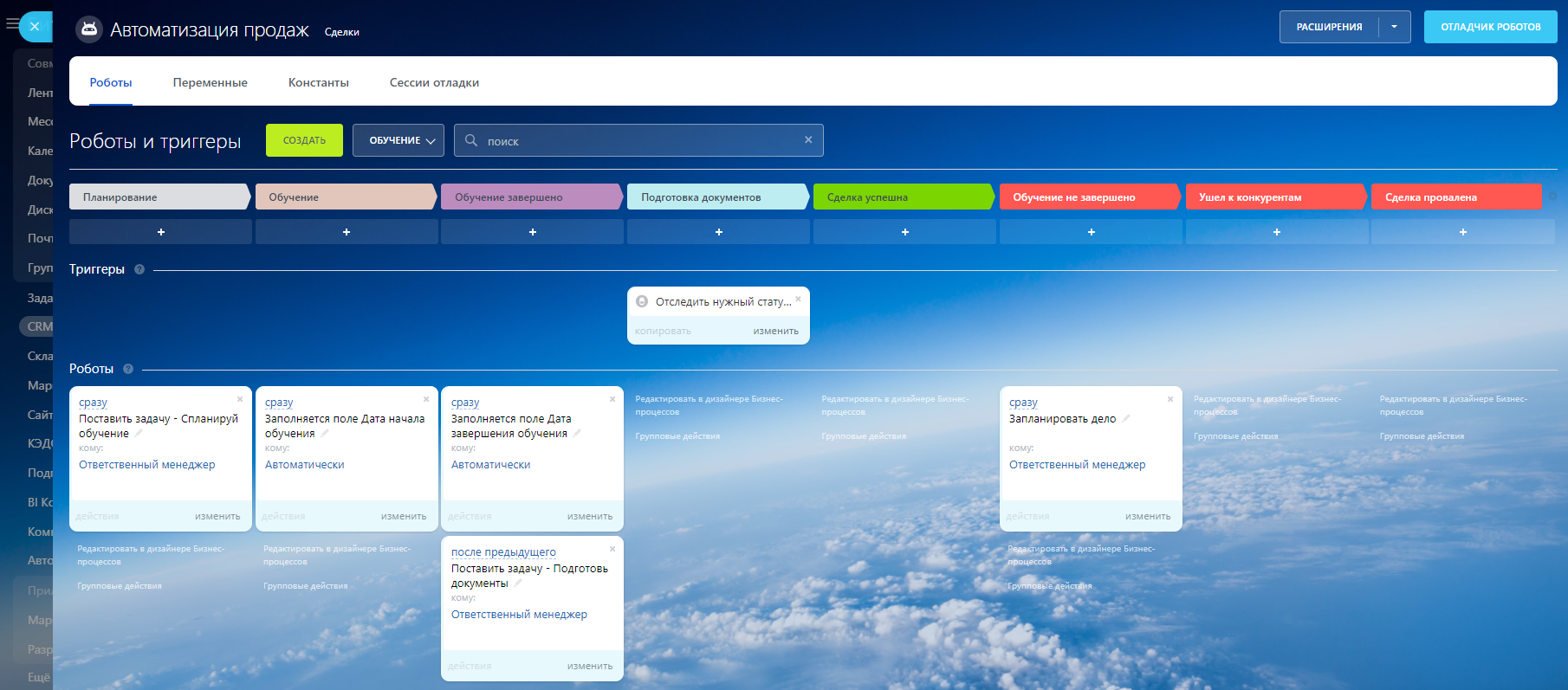Click изменить on the trigger card

point(776,331)
